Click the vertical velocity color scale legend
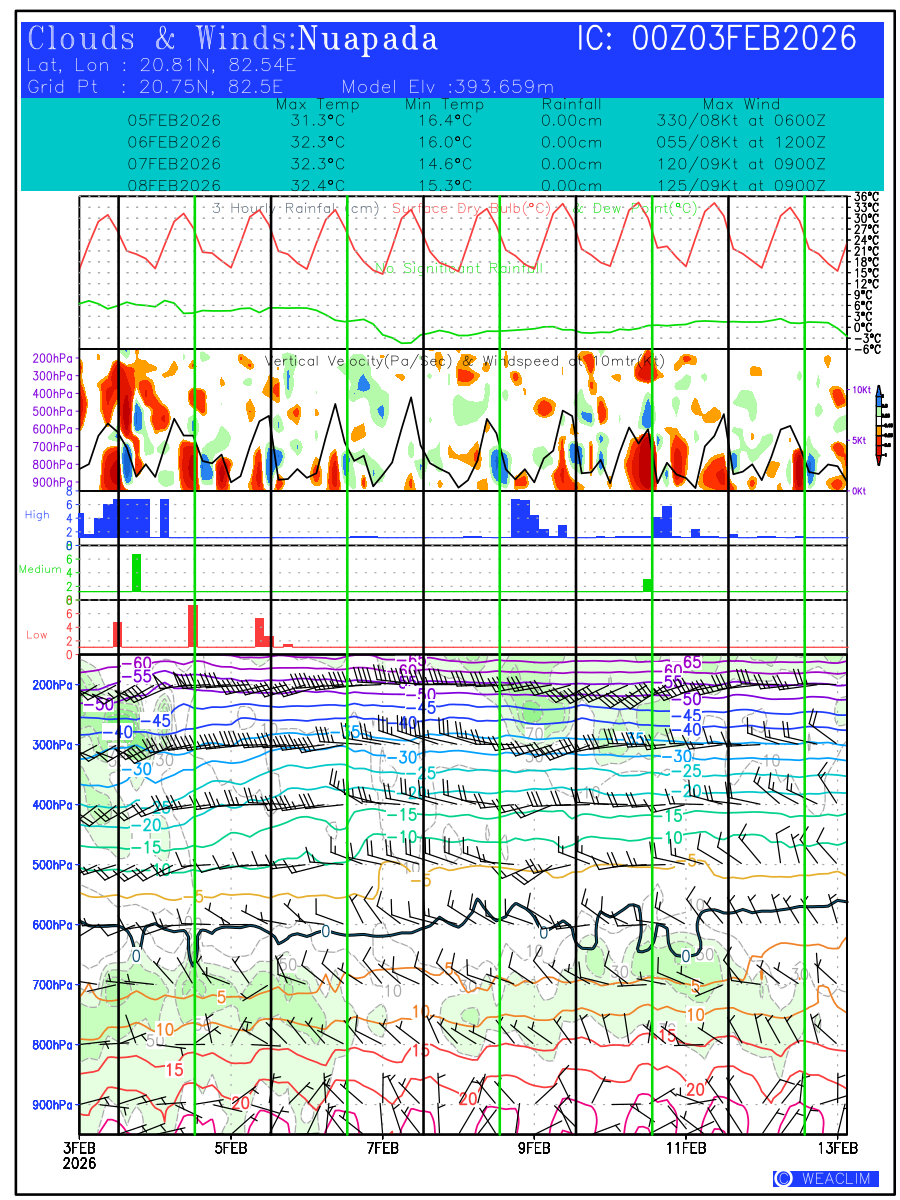Viewport: 900px width, 1200px height. (x=878, y=425)
